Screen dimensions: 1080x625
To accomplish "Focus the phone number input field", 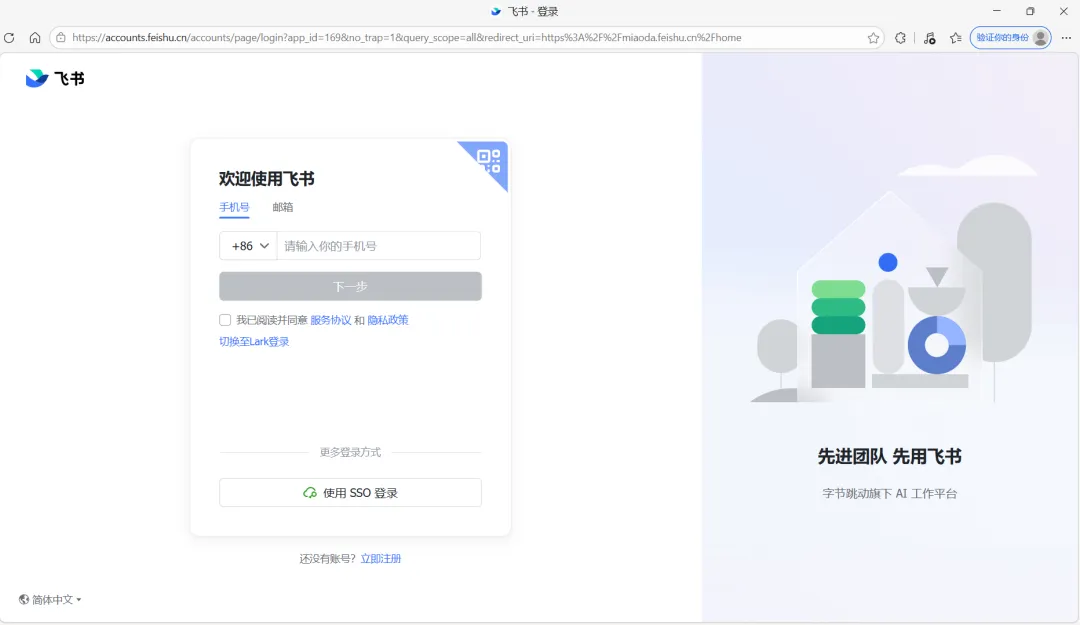I will coord(379,246).
